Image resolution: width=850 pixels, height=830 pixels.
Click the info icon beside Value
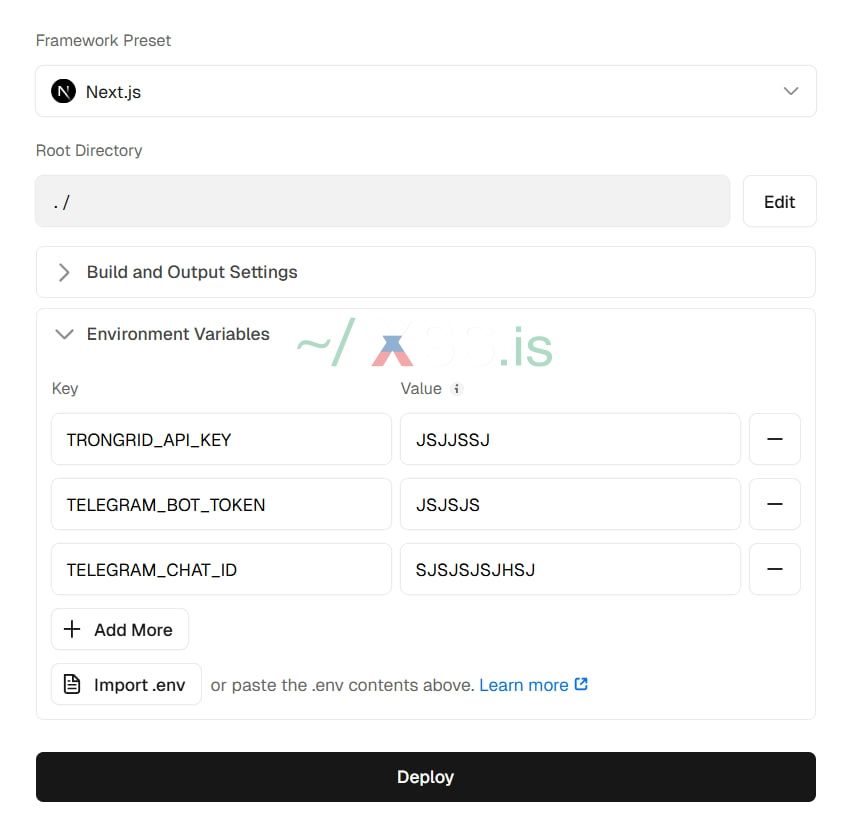pyautogui.click(x=457, y=389)
